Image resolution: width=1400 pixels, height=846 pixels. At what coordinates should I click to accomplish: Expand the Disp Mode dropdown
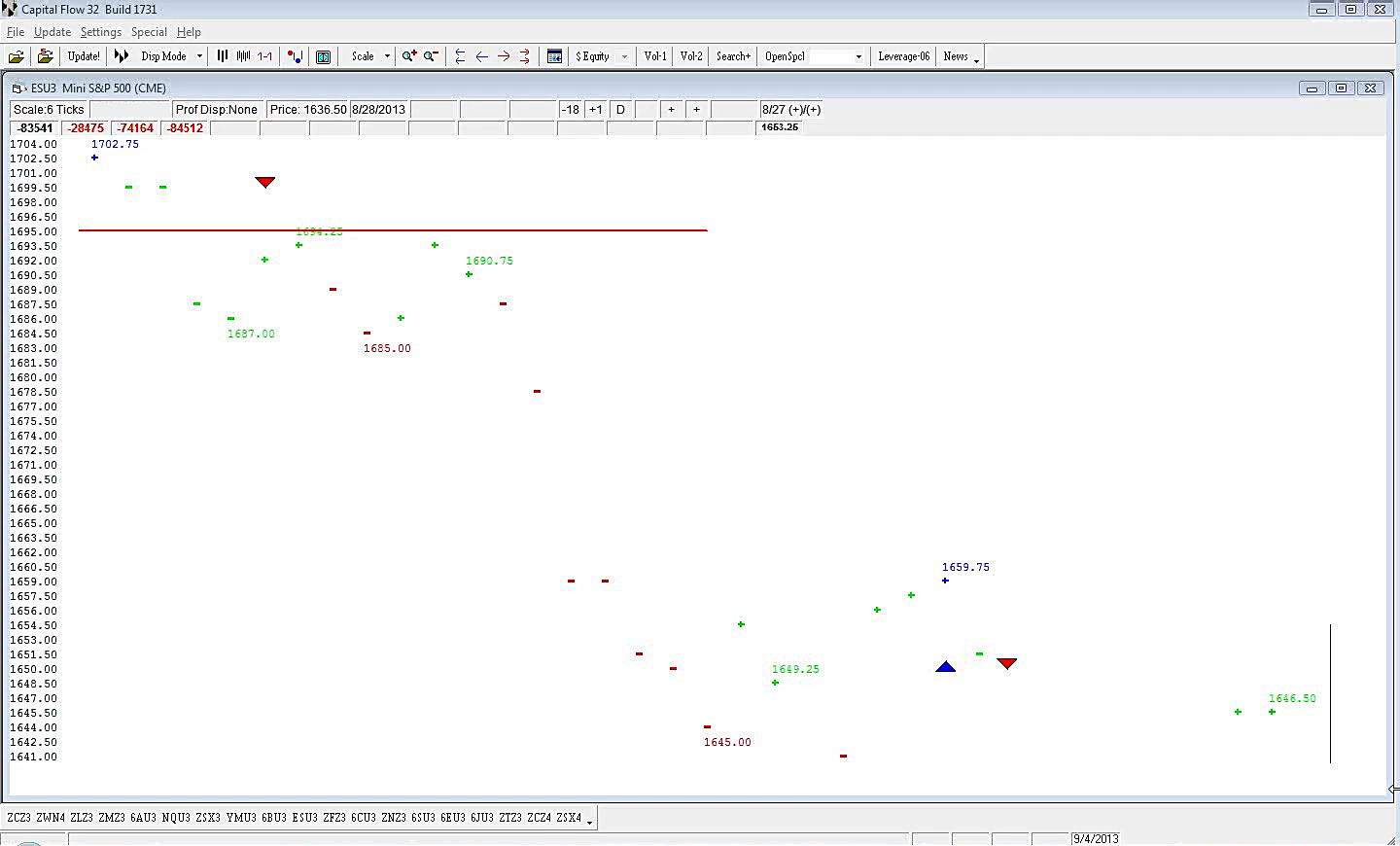pos(199,56)
